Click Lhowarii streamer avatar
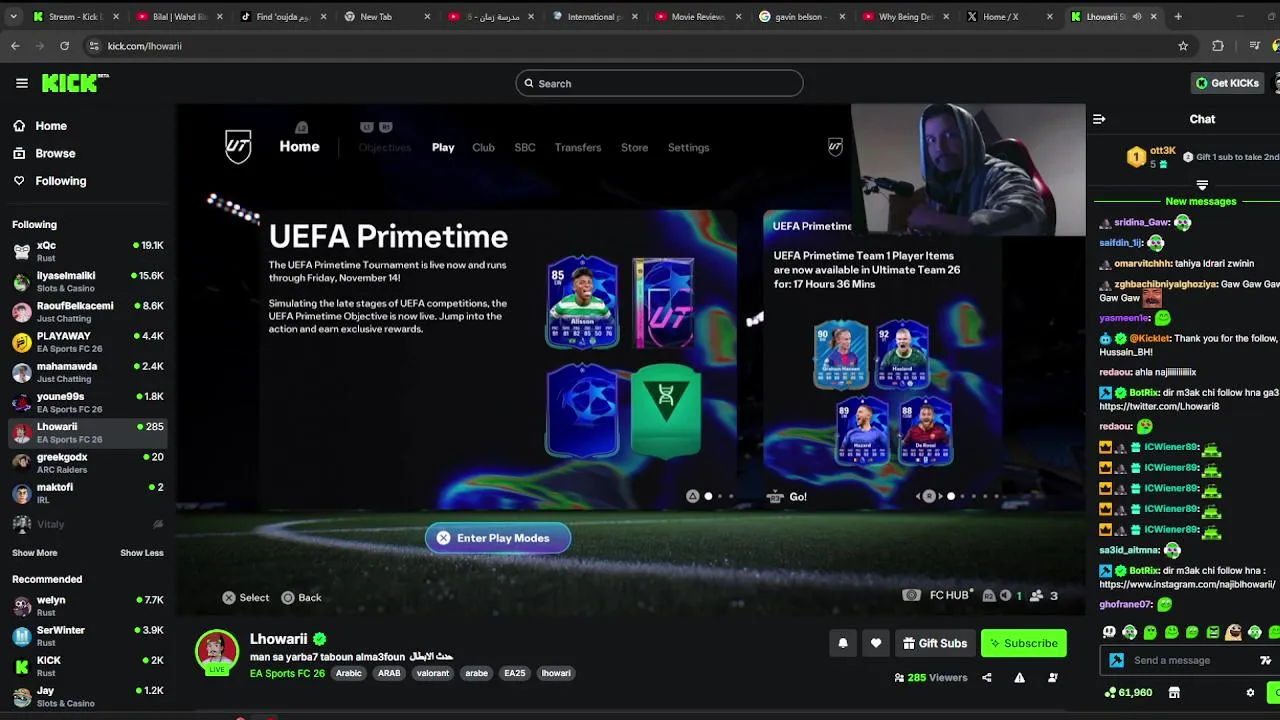 point(217,652)
